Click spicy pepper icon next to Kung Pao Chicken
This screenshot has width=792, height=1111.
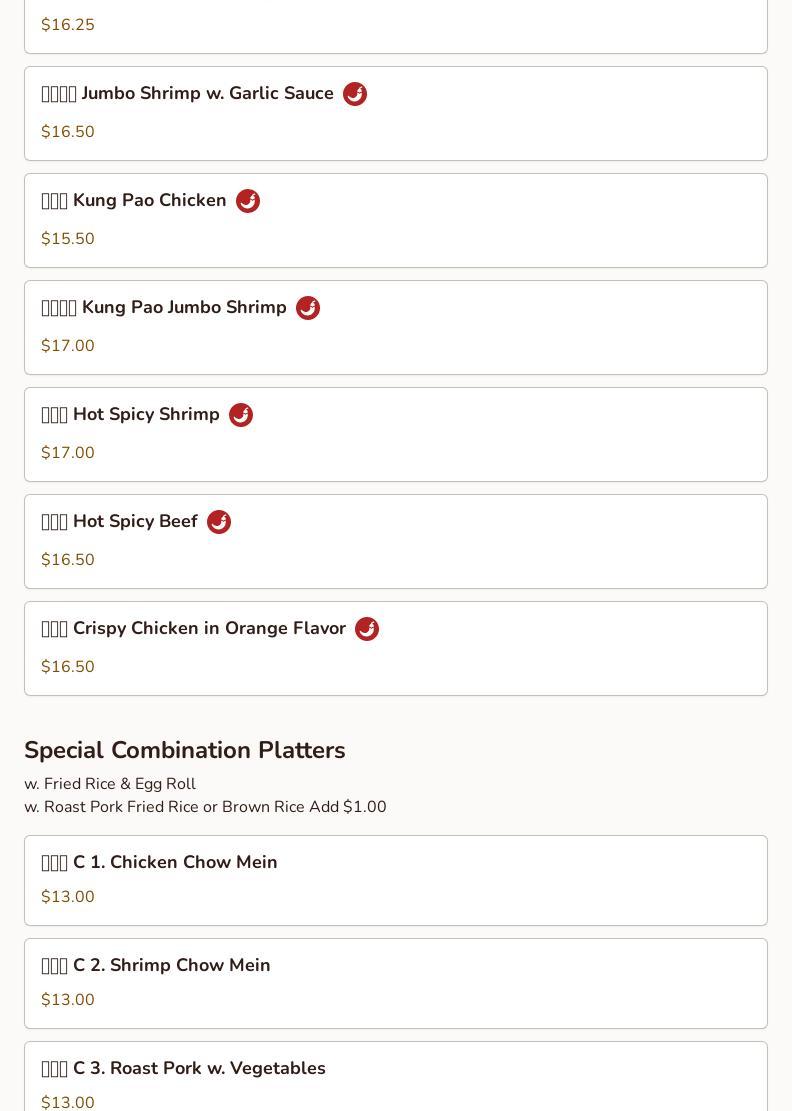[x=248, y=201]
